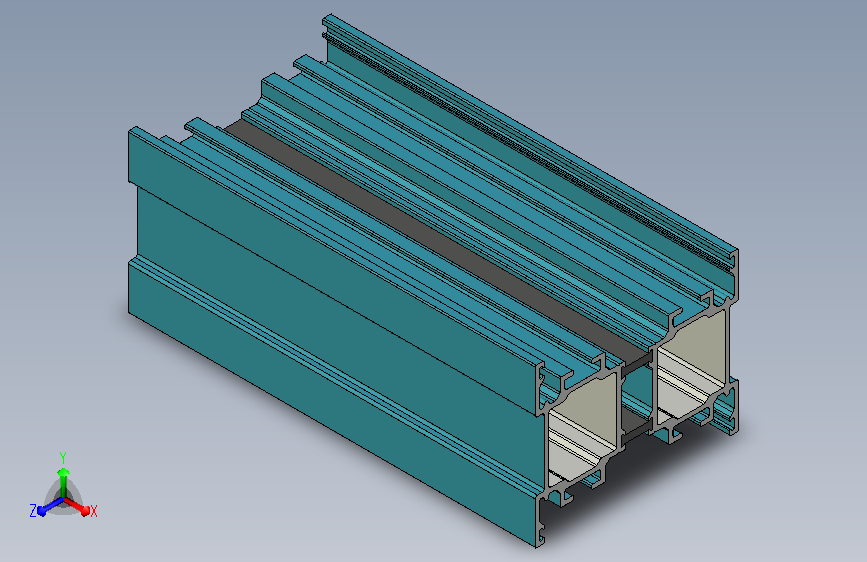This screenshot has height=562, width=867.
Task: Click the triad origin where the axes meet
Action: [64, 500]
